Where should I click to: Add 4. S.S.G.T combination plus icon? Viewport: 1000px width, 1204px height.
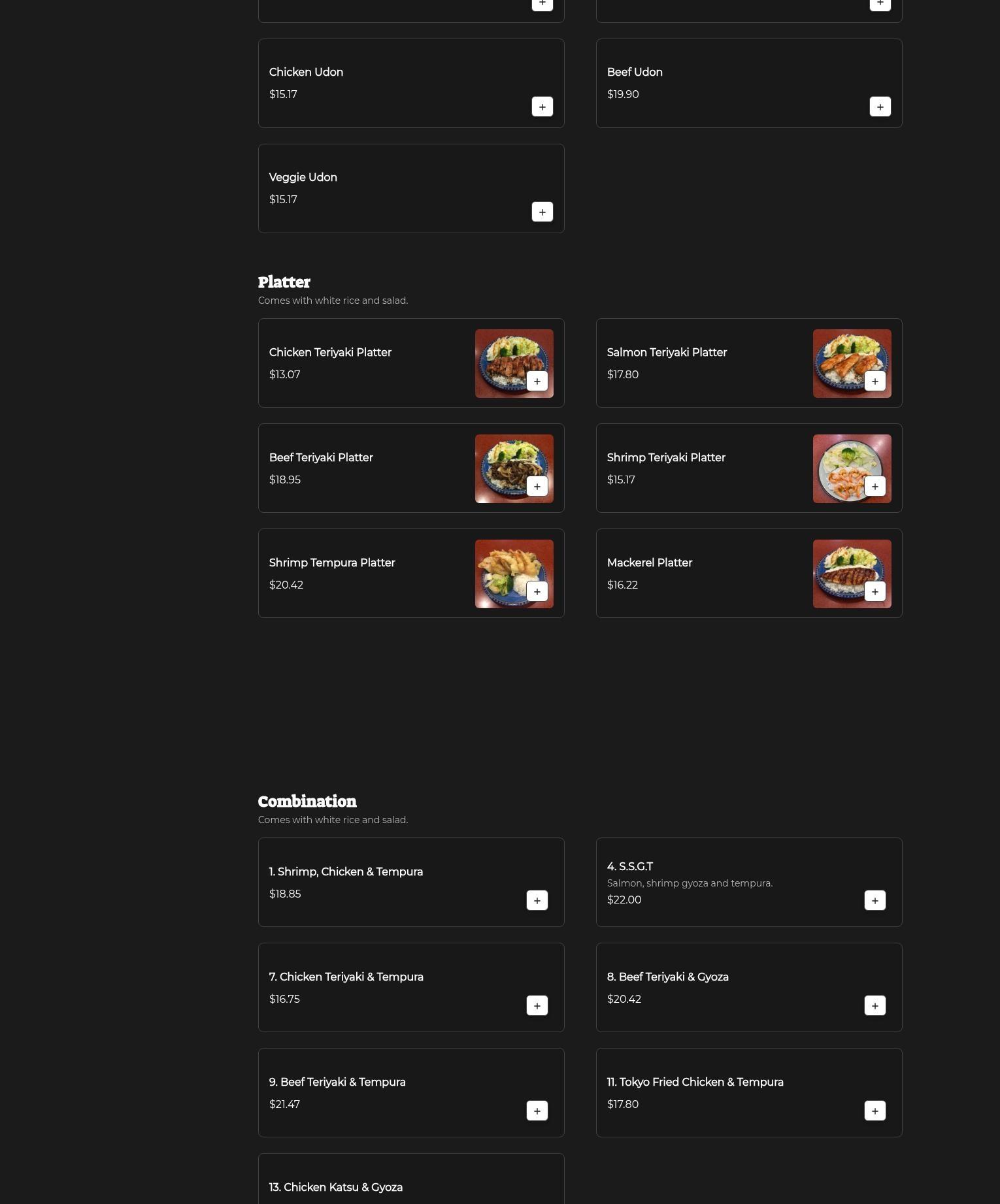coord(875,900)
